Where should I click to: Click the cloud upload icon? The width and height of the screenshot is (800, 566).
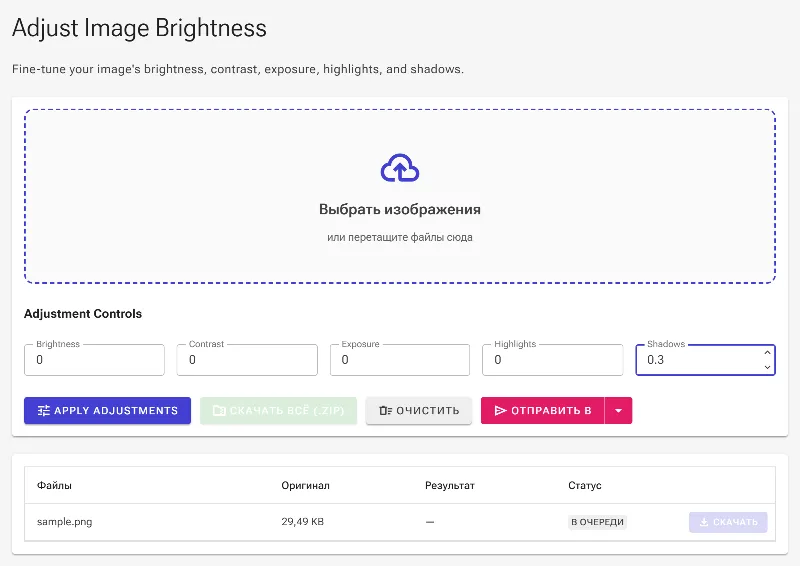pyautogui.click(x=400, y=167)
